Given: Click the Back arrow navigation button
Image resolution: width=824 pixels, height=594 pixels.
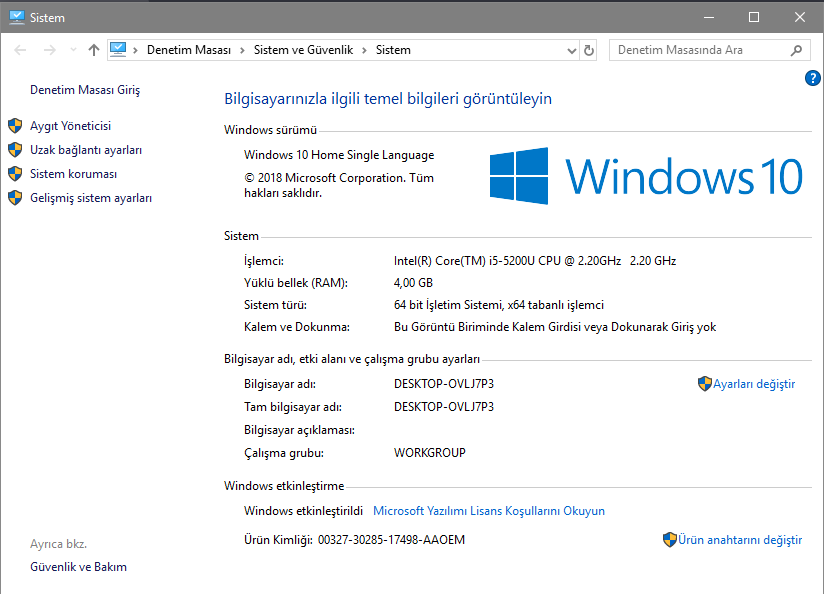Looking at the screenshot, I should [21, 50].
